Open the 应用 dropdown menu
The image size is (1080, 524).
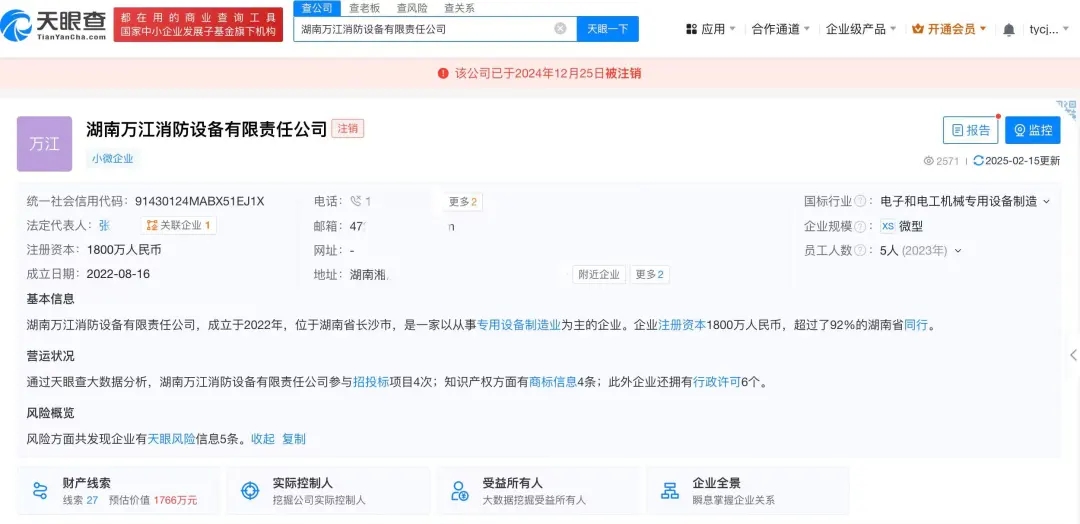pos(711,29)
